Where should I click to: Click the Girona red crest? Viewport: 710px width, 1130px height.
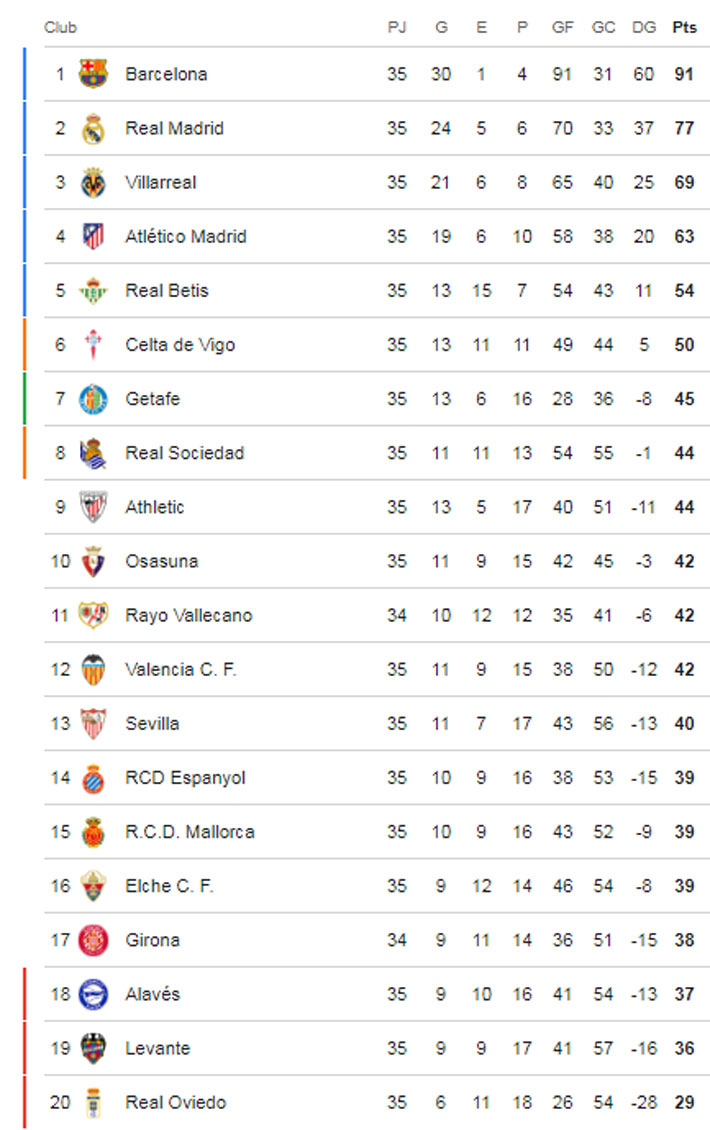click(x=93, y=940)
